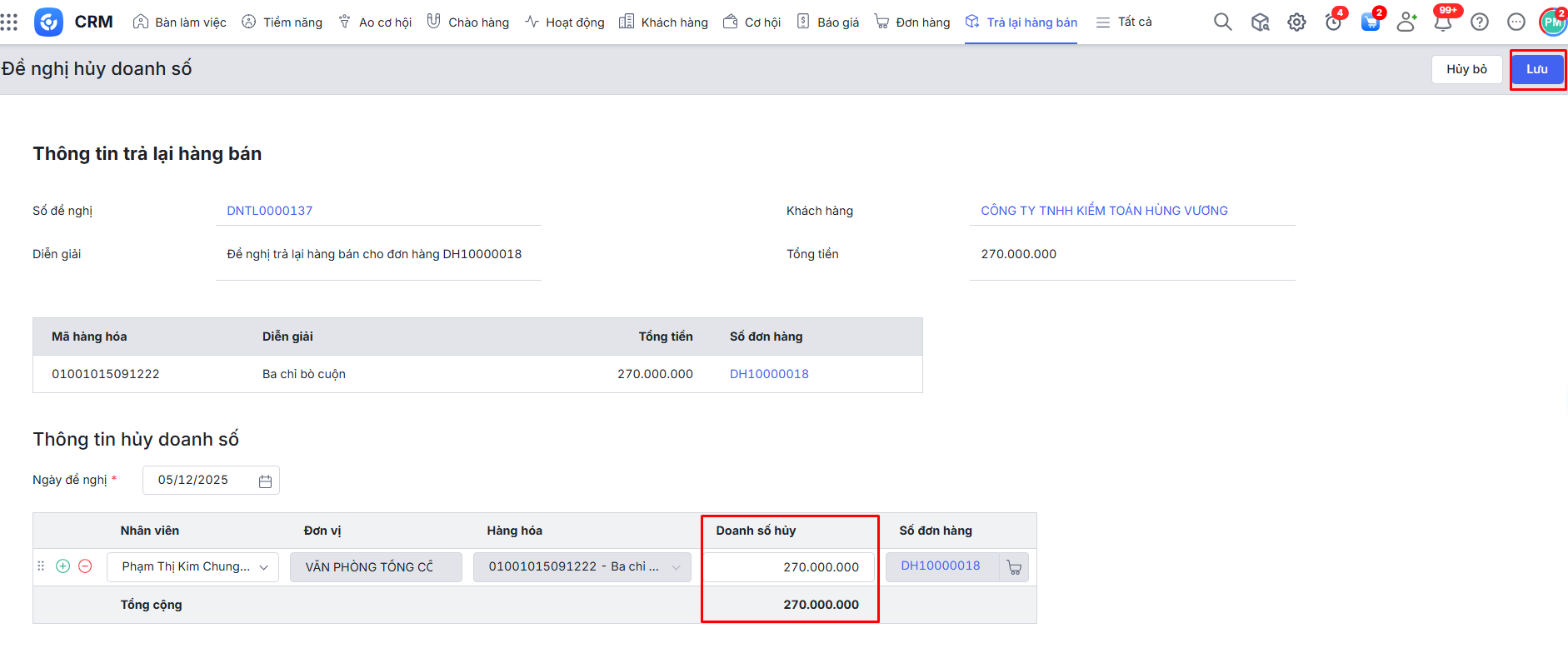Open the Báo giá tab

pos(828,22)
